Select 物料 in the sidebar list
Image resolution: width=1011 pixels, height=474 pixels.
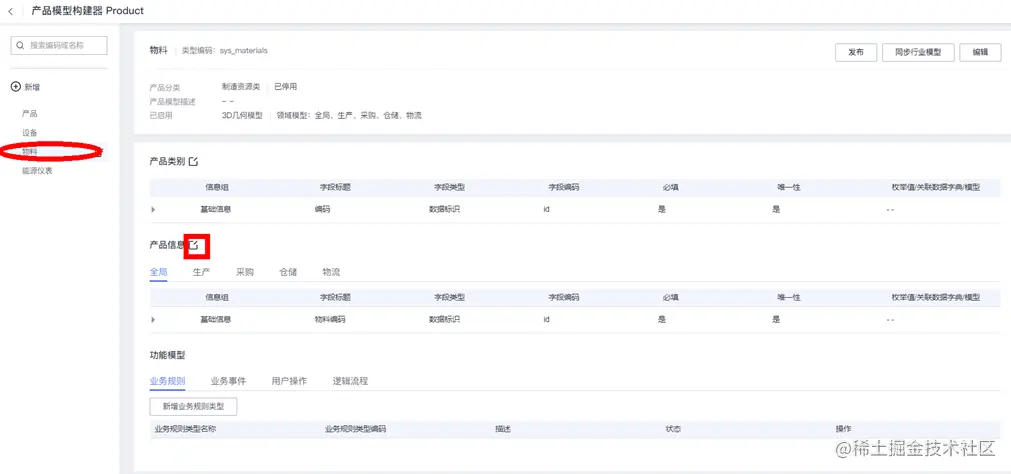click(x=30, y=152)
